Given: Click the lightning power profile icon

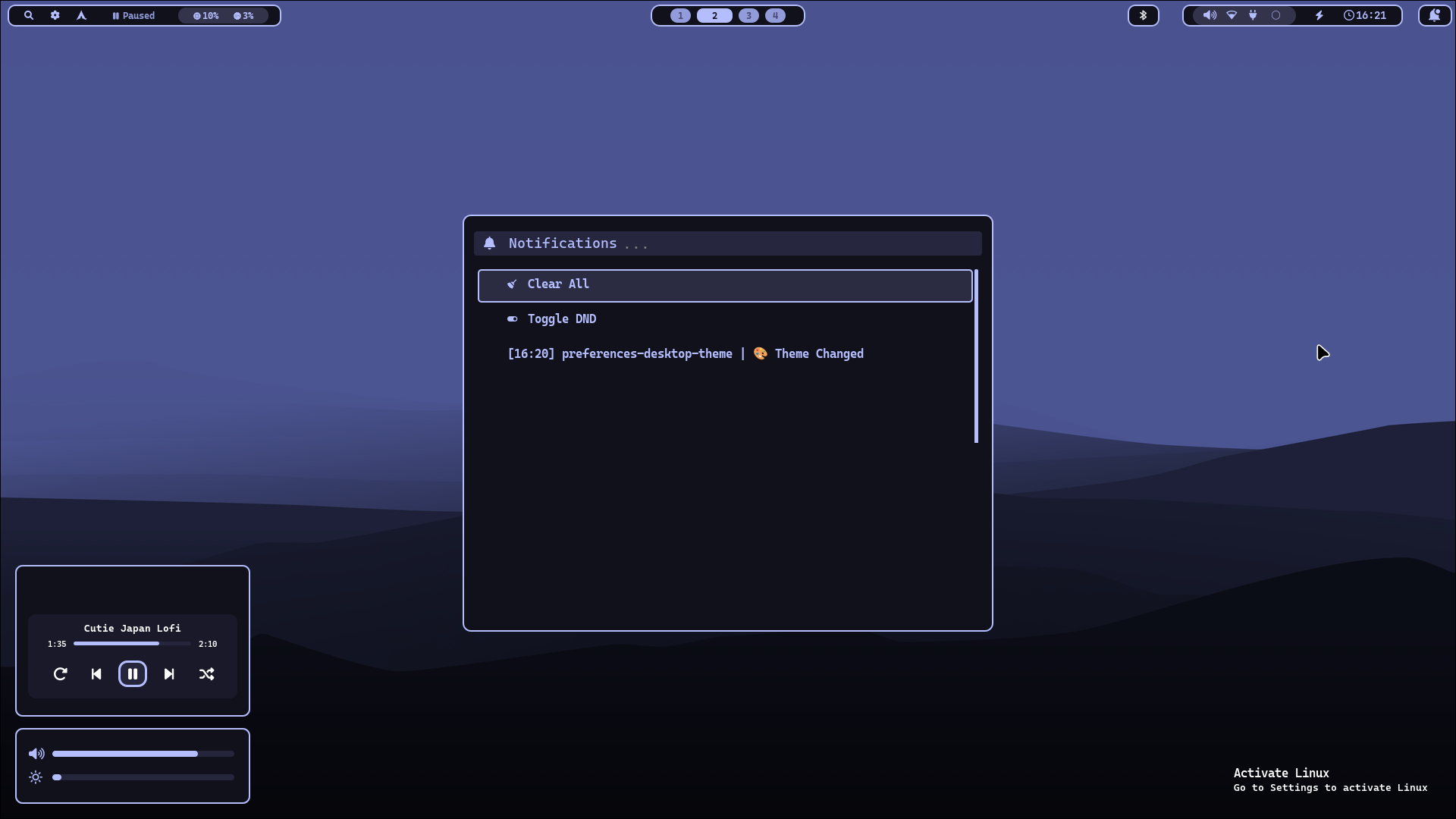Looking at the screenshot, I should coord(1319,15).
